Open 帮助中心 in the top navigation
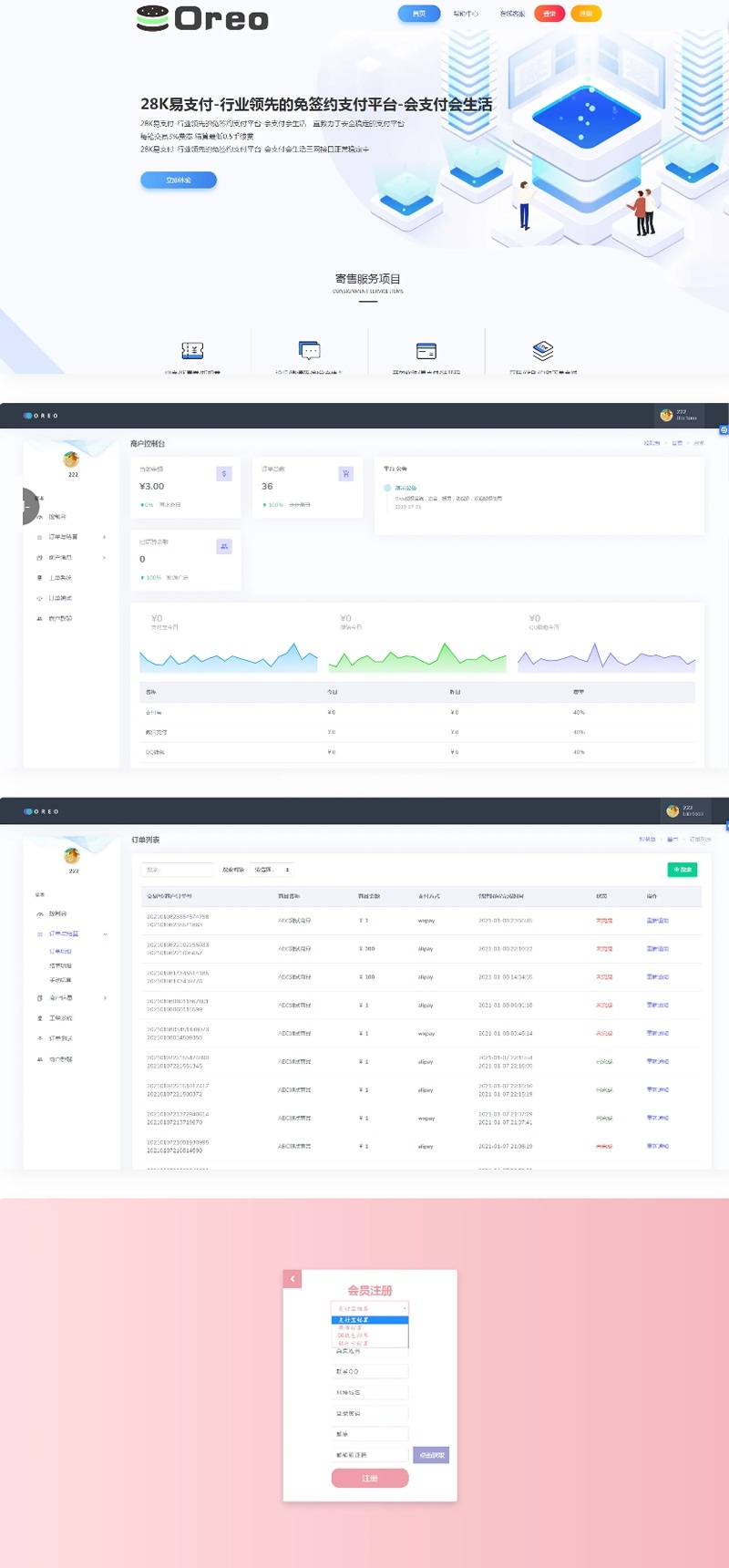 pos(466,14)
